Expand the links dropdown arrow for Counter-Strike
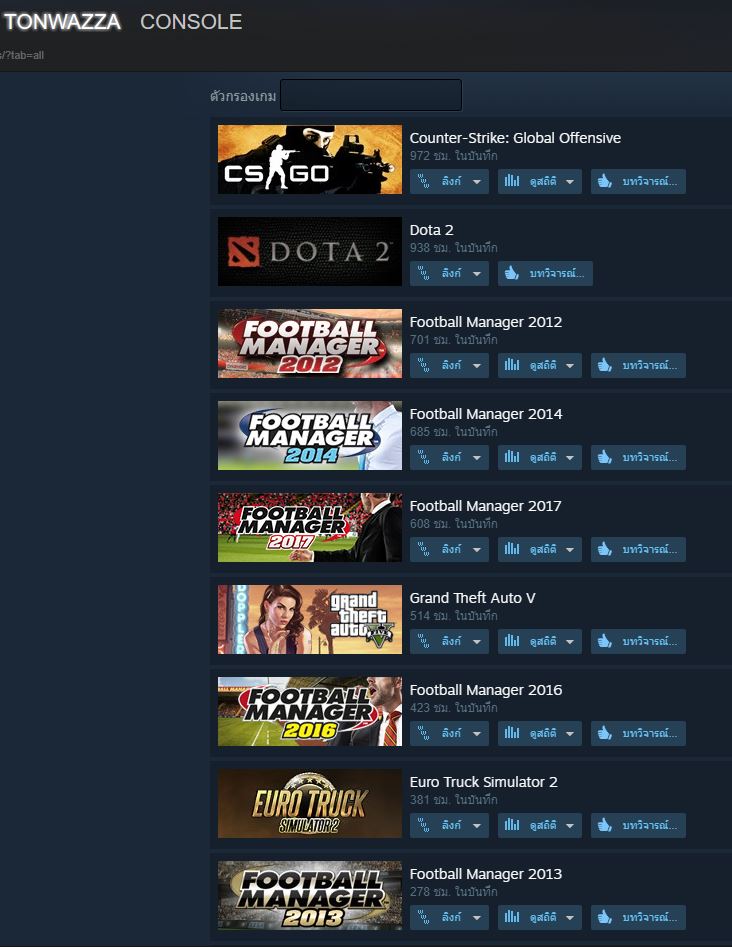 coord(477,182)
